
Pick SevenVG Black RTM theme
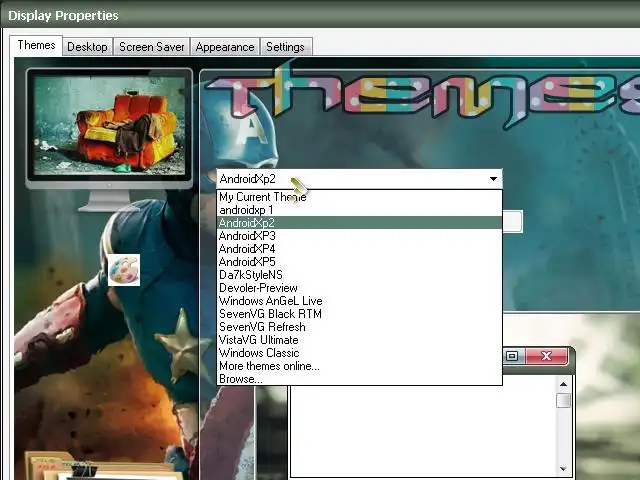(359, 314)
